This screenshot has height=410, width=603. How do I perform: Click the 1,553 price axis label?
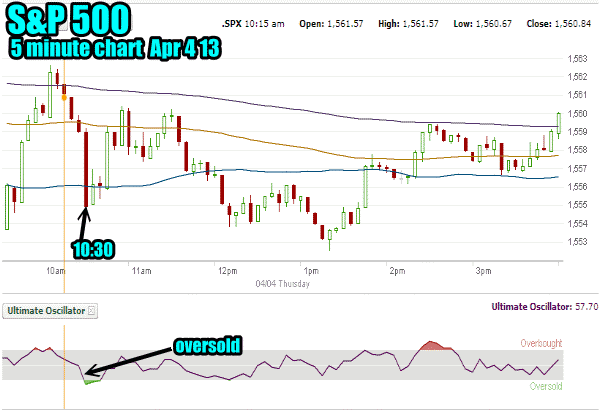(578, 242)
